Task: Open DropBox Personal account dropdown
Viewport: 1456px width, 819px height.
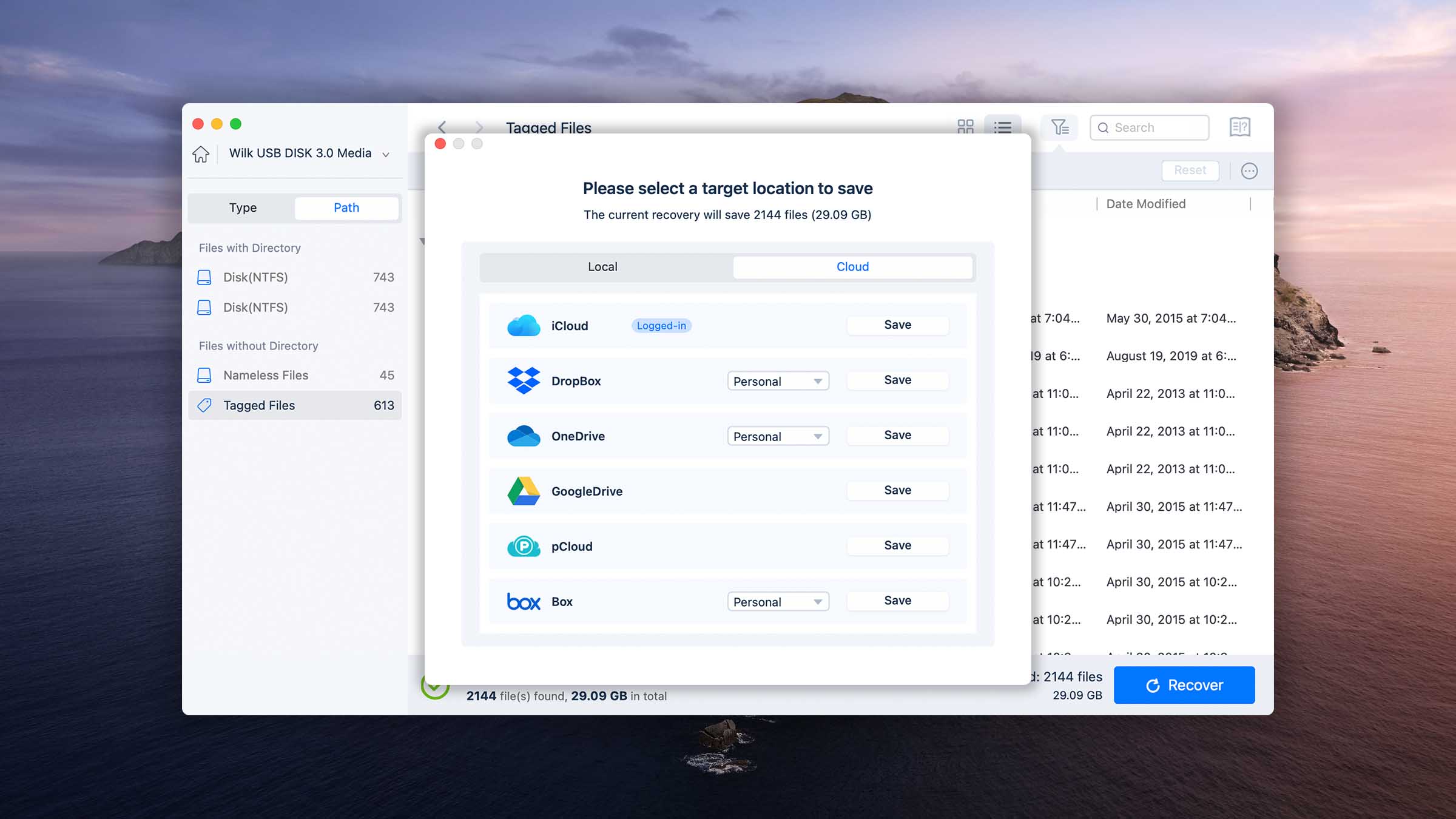Action: click(x=778, y=381)
